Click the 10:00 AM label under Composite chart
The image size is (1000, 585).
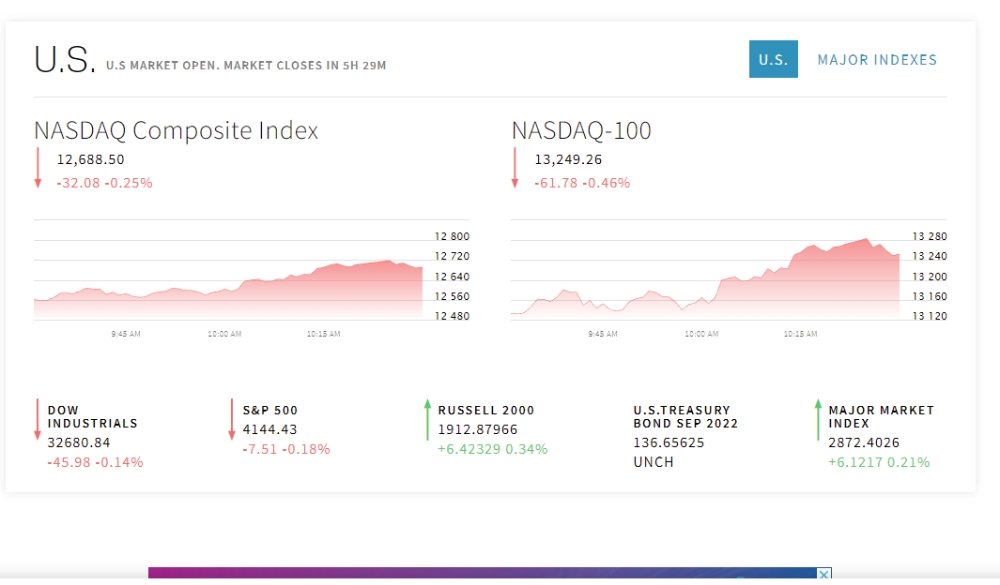[224, 334]
